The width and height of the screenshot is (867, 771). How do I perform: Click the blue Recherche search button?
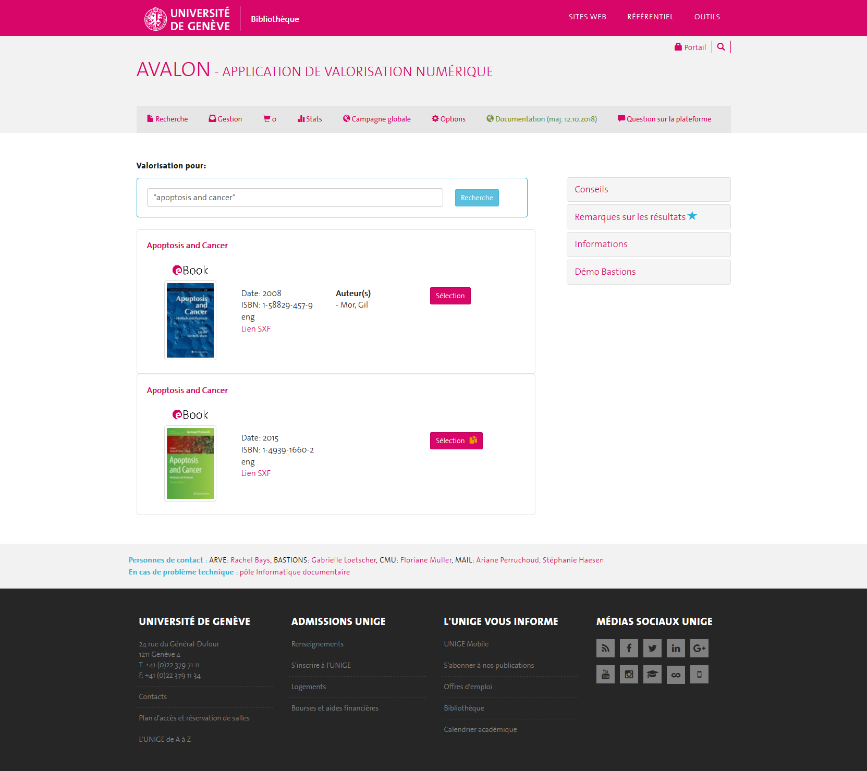477,197
